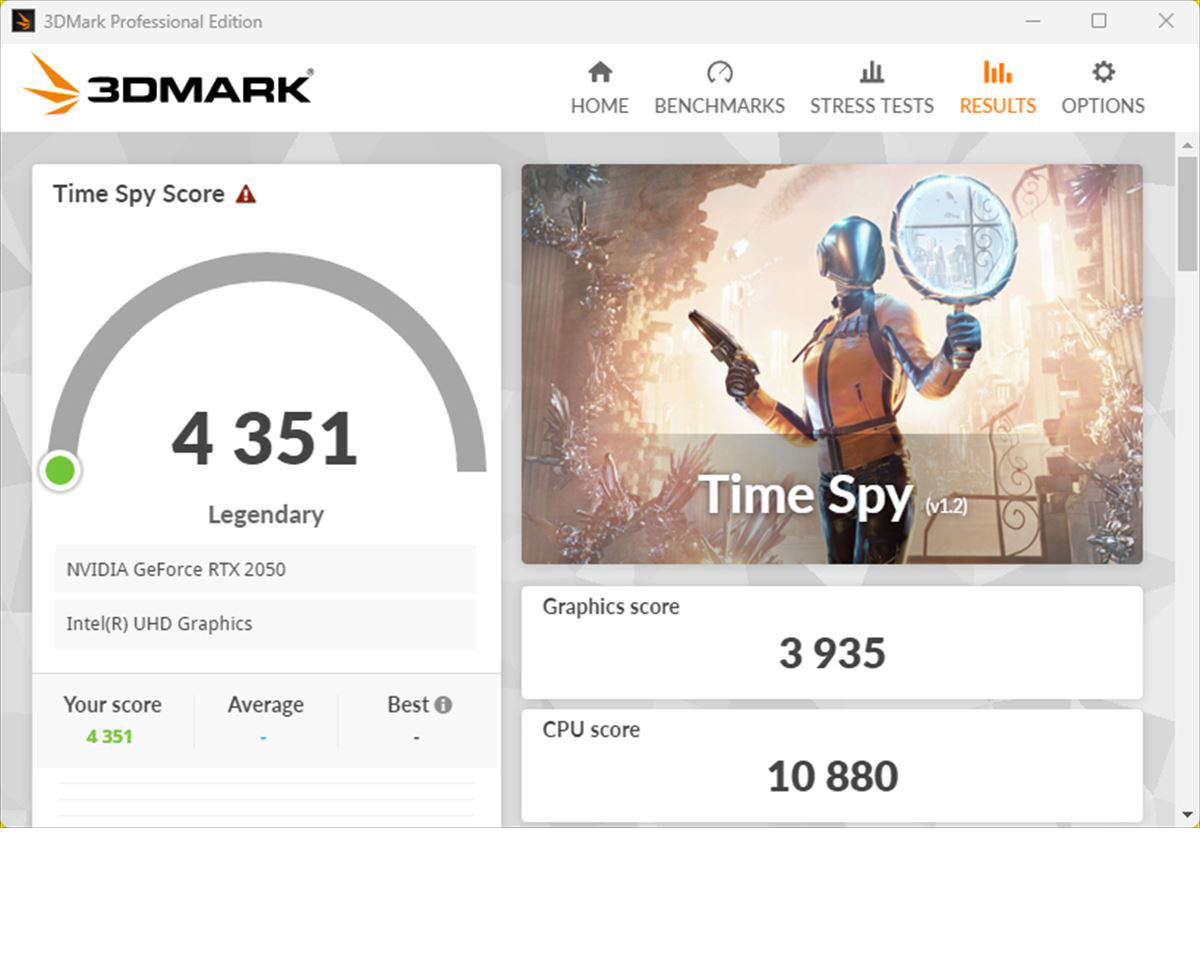The image size is (1200, 955).
Task: Go to the HOME section
Action: click(599, 88)
